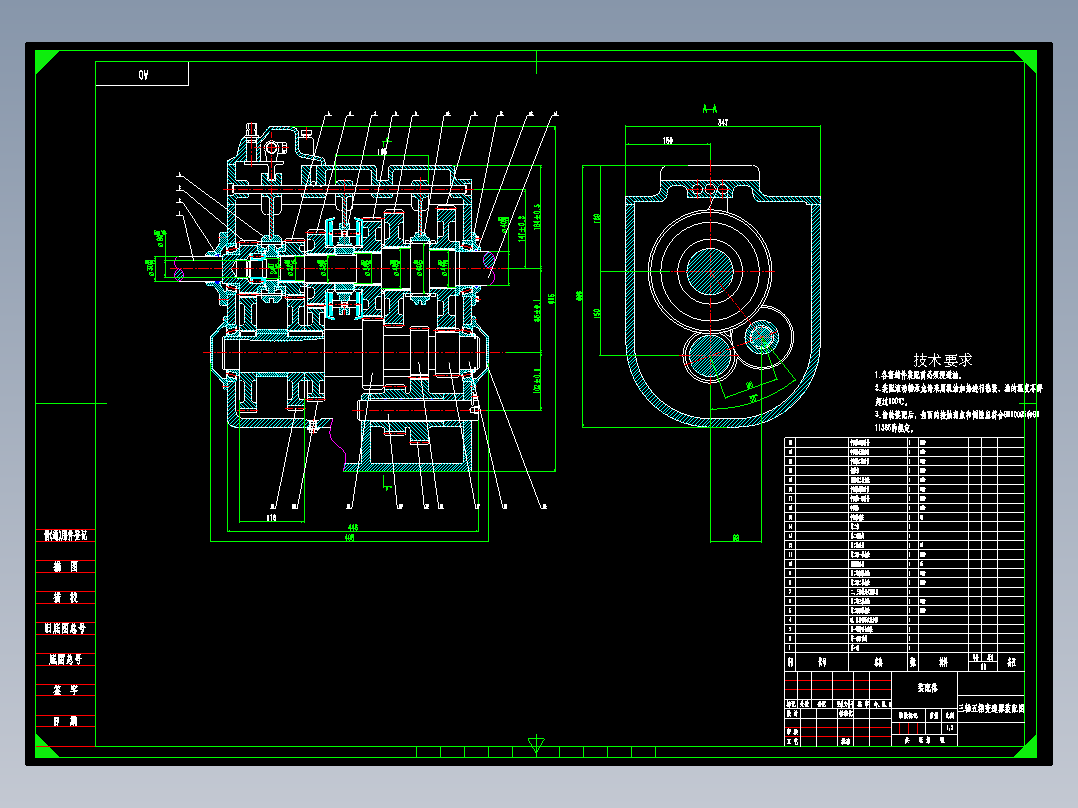1078x808 pixels.
Task: Click the 技术要求 heading text
Action: [943, 360]
